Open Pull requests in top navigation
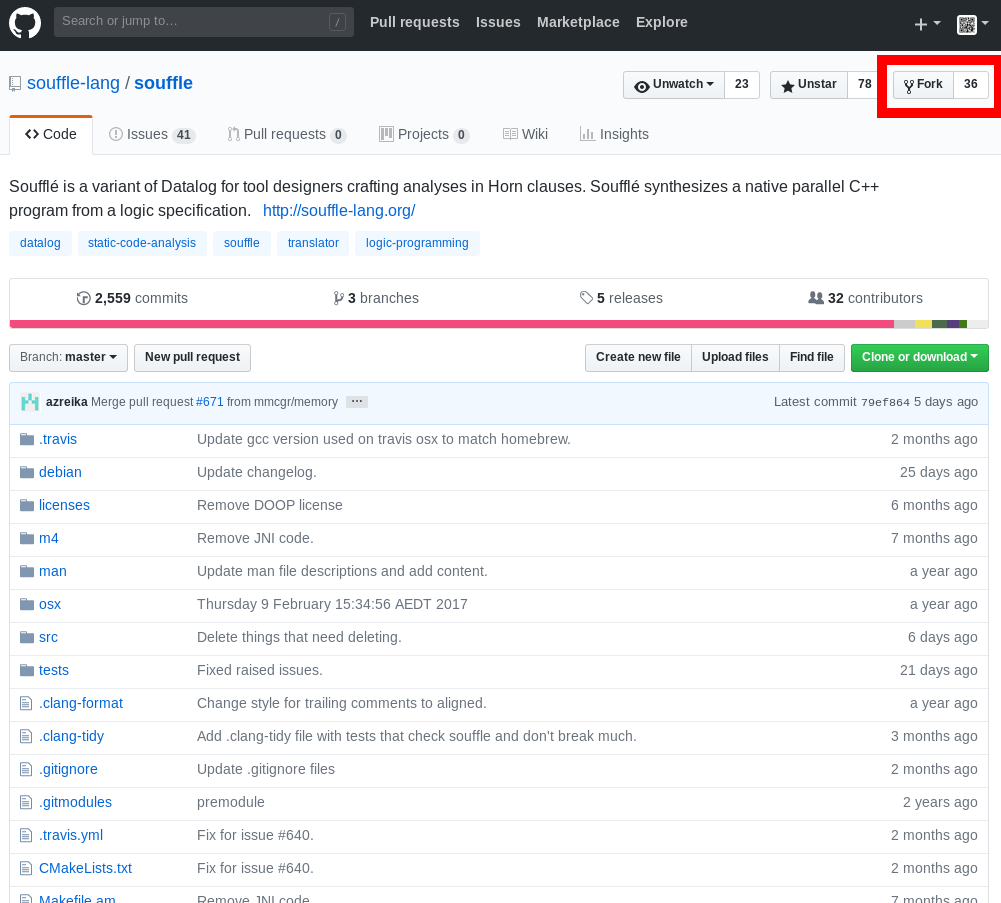Viewport: 1001px width, 903px height. 415,22
